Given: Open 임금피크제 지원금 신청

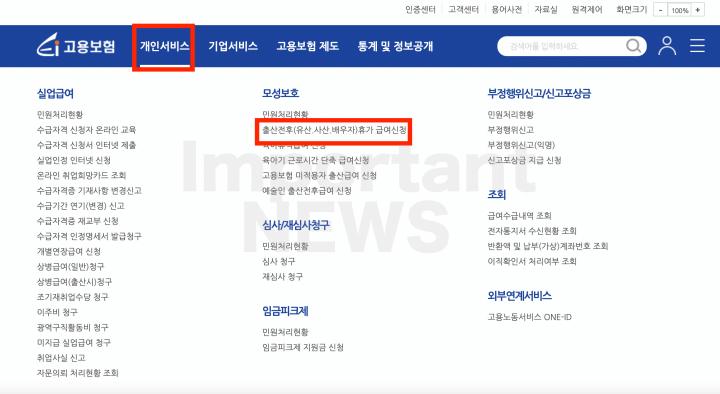Looking at the screenshot, I should coord(303,347).
